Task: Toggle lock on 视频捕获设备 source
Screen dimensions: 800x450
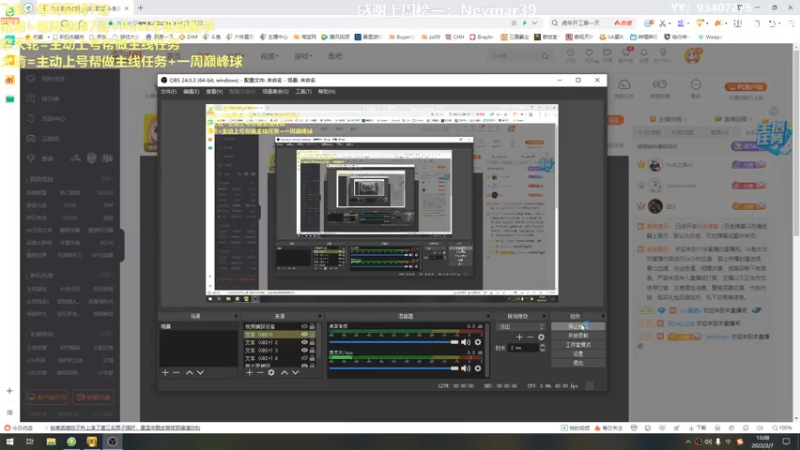Action: (312, 327)
